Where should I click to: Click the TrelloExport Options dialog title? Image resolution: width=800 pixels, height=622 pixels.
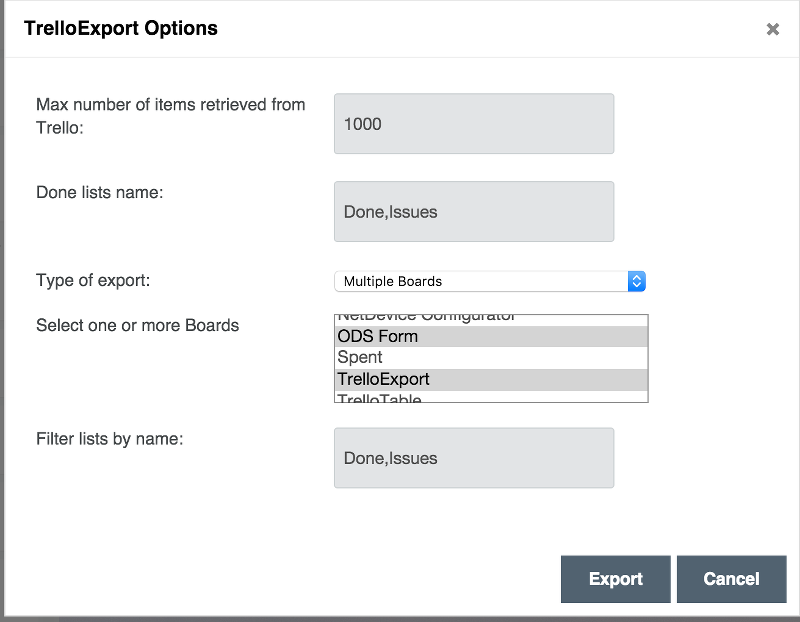[120, 28]
